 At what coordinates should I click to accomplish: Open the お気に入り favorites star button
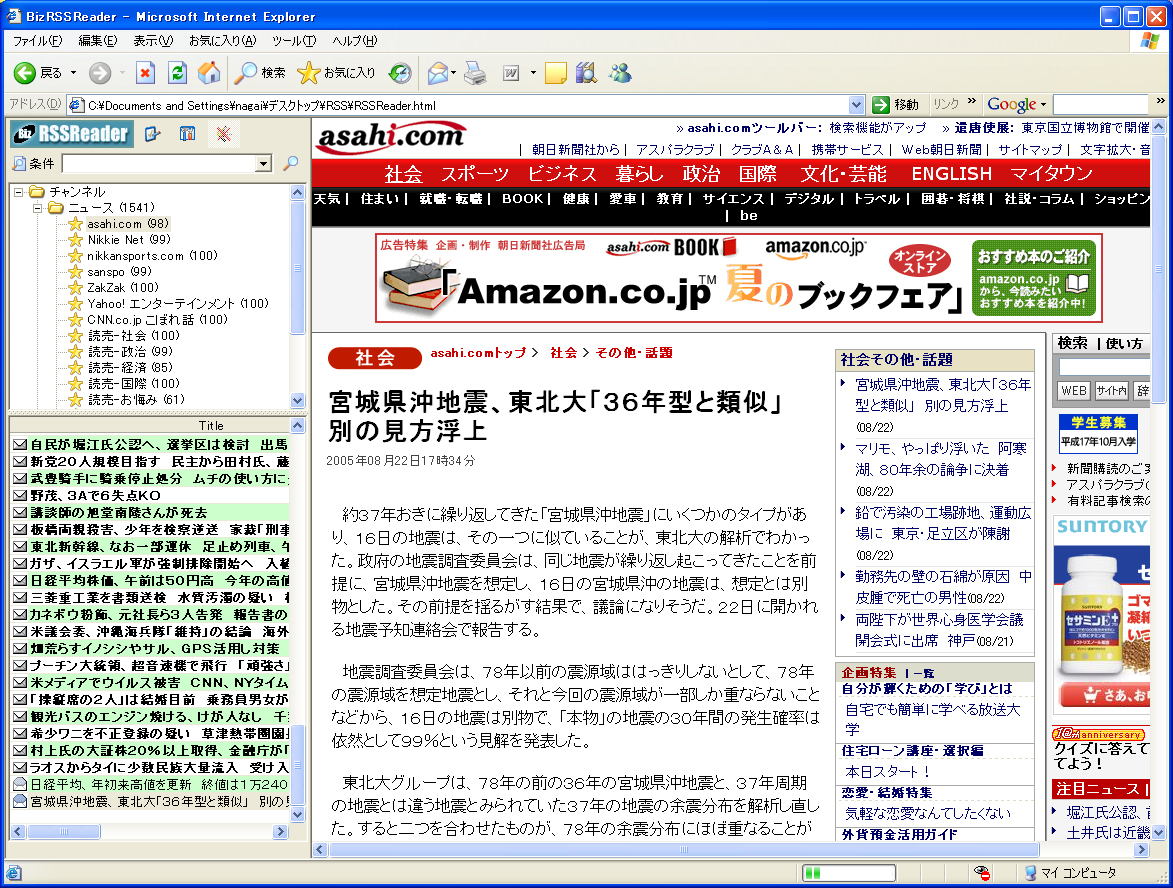tap(336, 73)
